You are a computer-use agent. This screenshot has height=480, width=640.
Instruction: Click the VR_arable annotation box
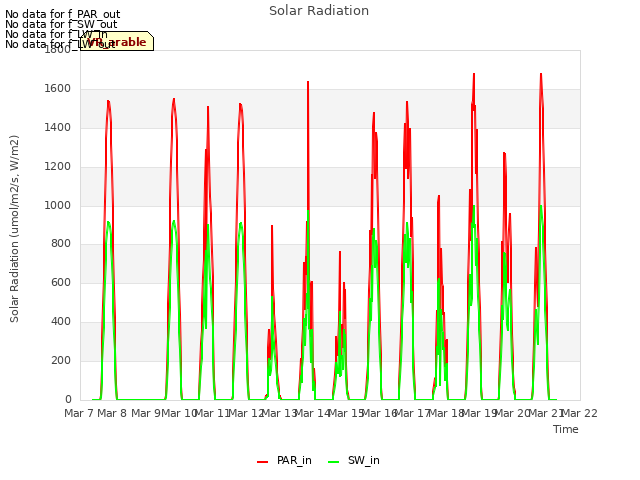(117, 41)
